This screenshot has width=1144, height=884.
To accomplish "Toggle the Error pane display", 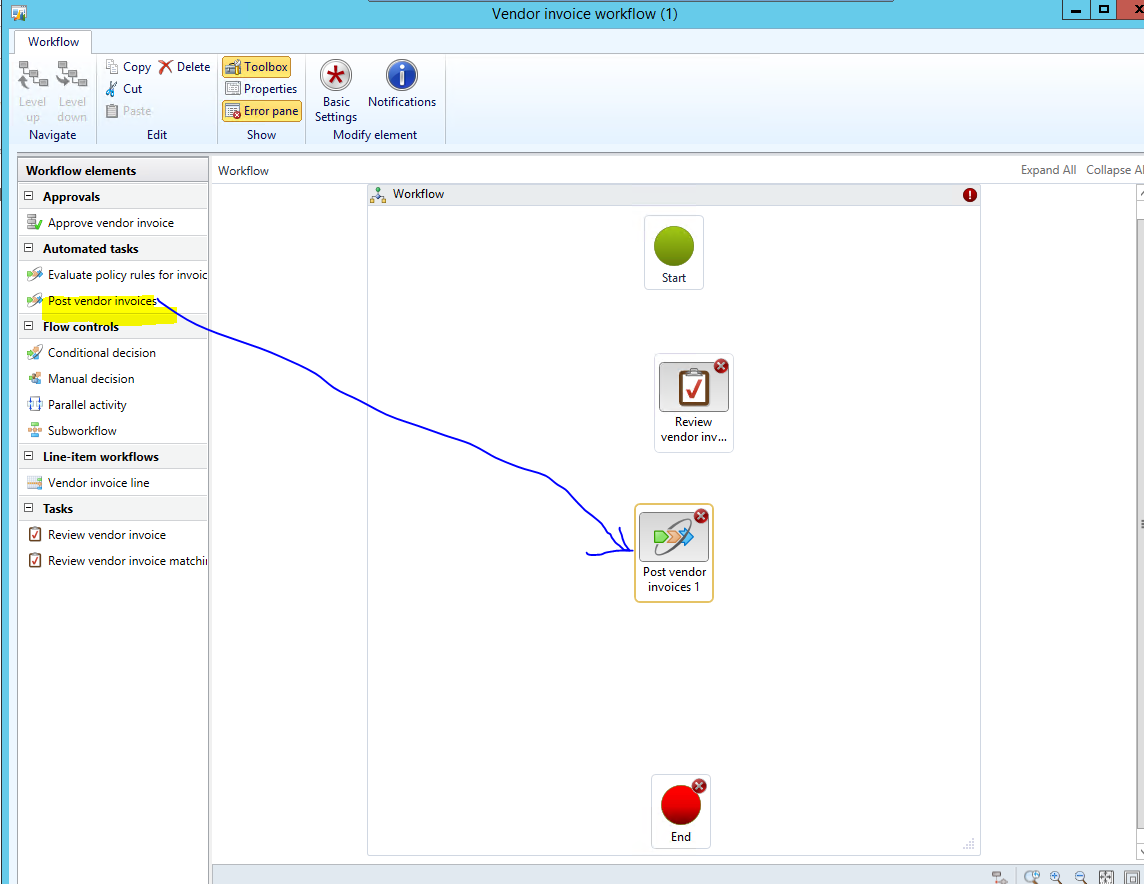I will 261,111.
